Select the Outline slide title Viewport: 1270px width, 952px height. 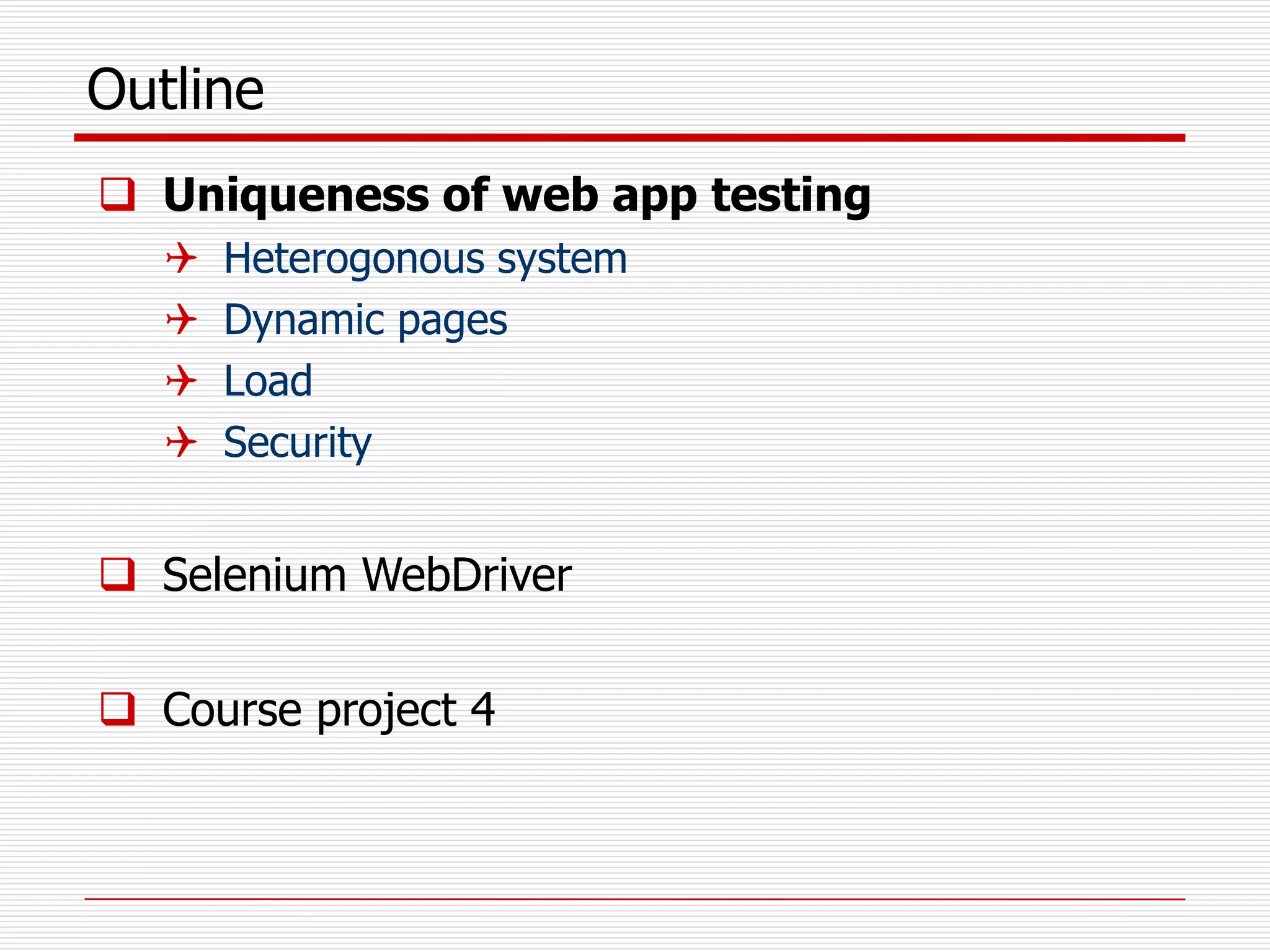175,90
